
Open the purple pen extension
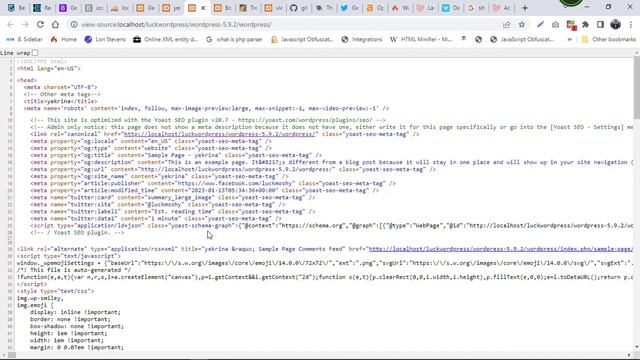coord(540,24)
